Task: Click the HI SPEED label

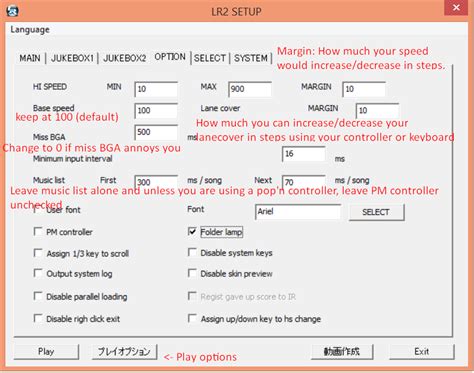Action: click(x=50, y=87)
